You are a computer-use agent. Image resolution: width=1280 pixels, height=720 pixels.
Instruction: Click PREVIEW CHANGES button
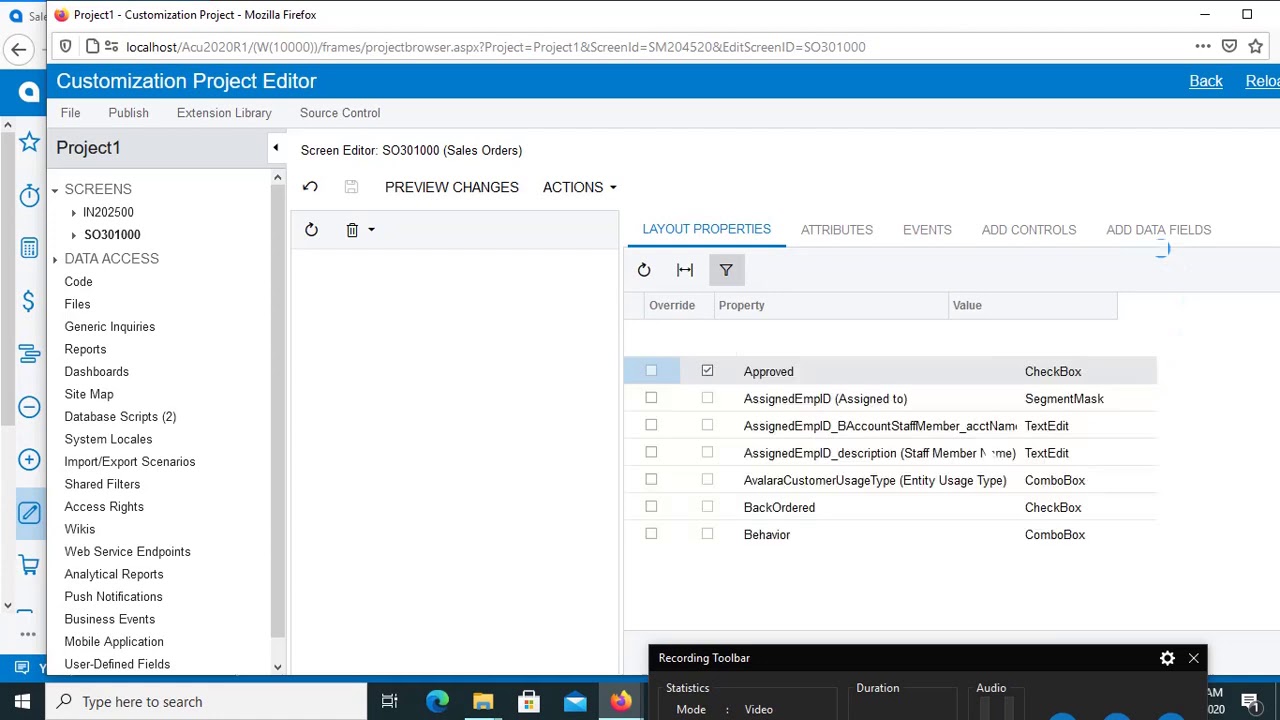point(452,187)
